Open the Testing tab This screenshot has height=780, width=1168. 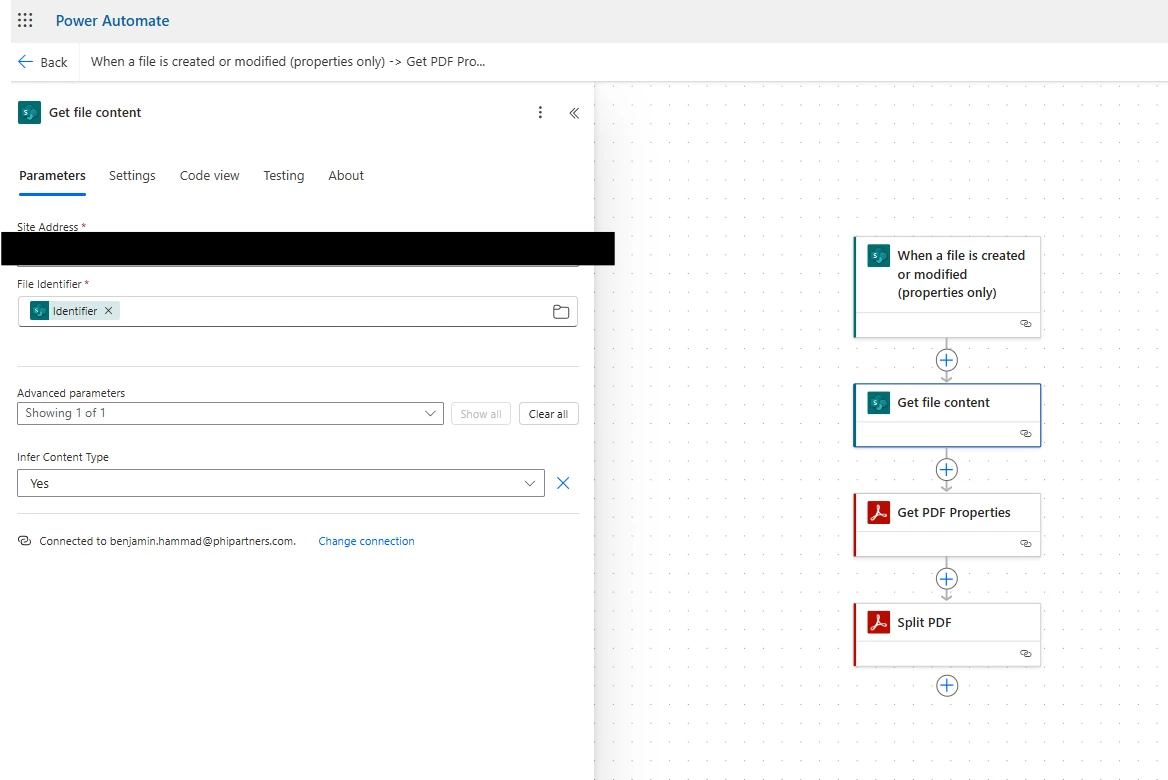point(284,176)
